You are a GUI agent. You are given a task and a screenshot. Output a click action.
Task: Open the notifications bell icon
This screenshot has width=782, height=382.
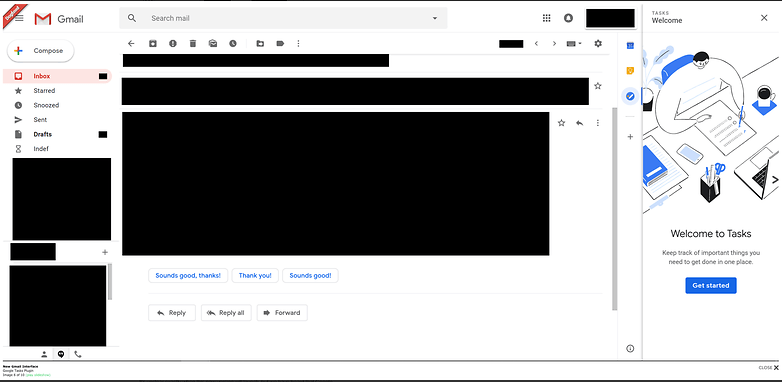[x=568, y=18]
